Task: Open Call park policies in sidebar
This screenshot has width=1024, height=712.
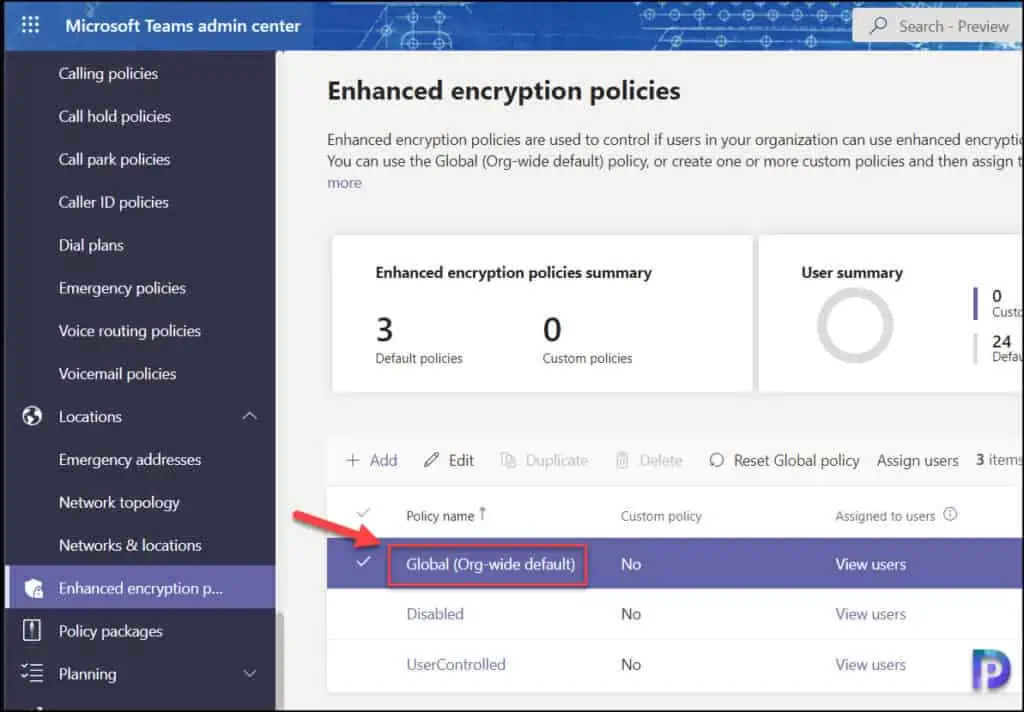Action: [x=114, y=159]
